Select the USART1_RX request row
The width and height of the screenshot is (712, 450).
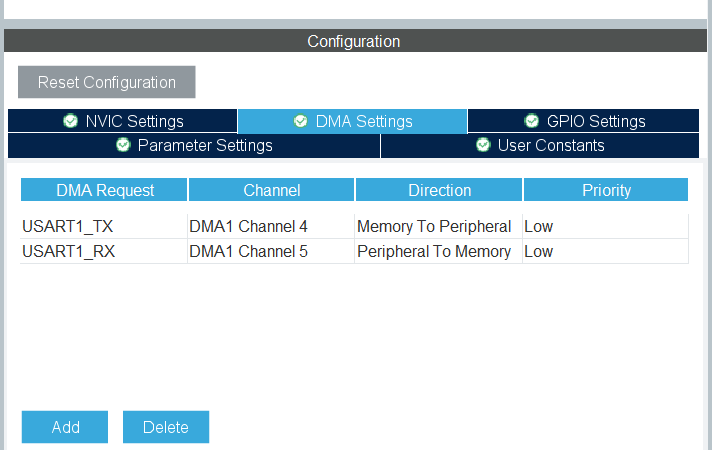[x=354, y=251]
